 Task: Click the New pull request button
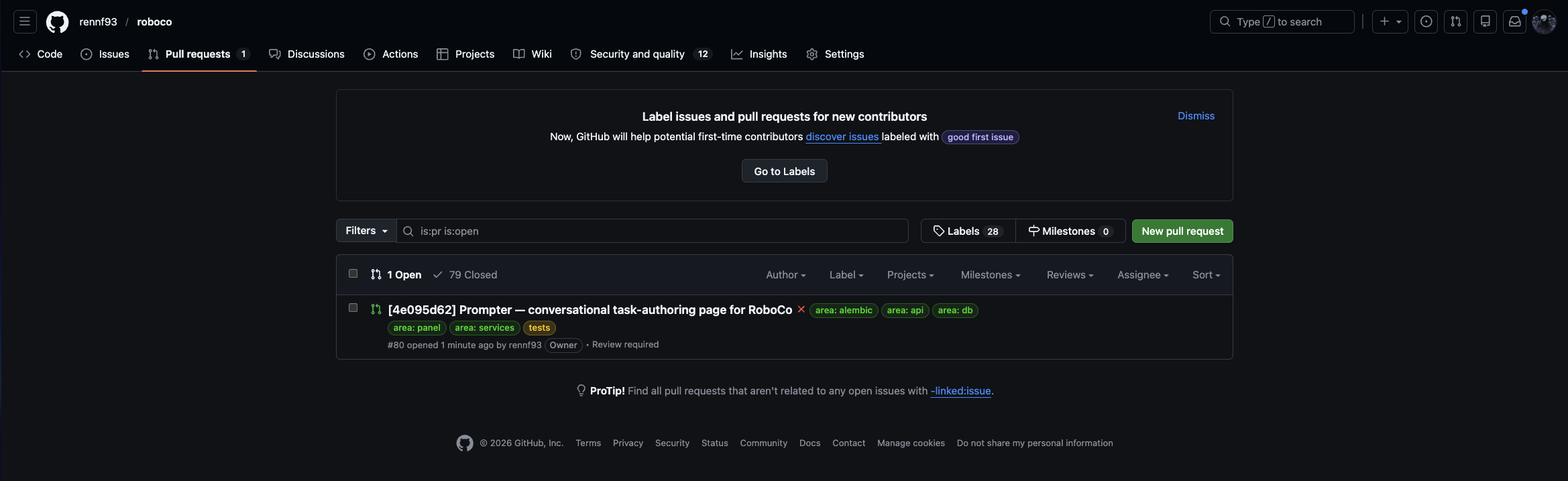(x=1182, y=231)
